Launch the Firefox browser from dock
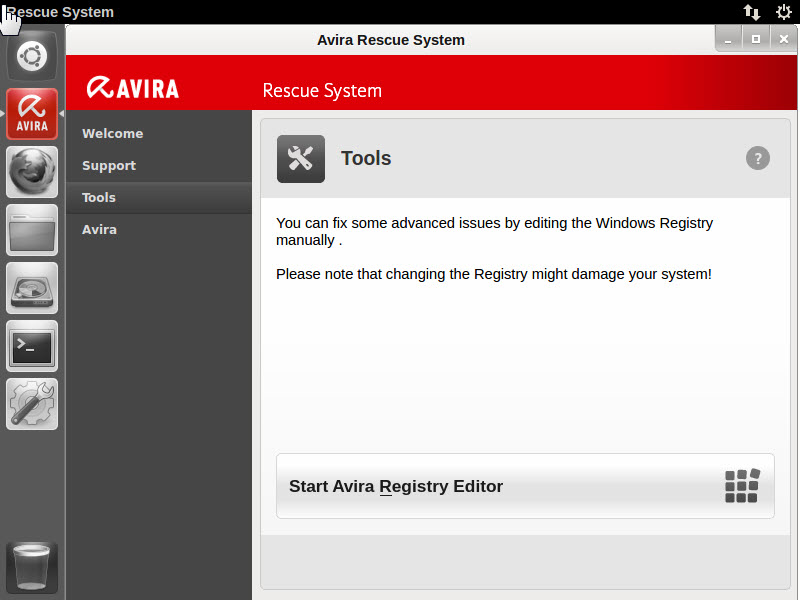The height and width of the screenshot is (600, 800). pyautogui.click(x=32, y=172)
